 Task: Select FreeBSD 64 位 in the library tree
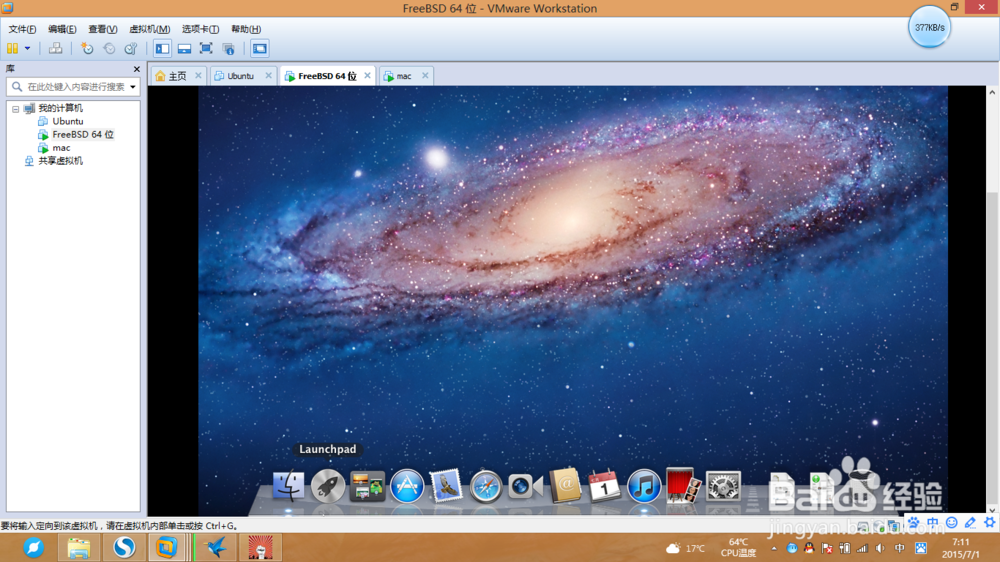83,135
